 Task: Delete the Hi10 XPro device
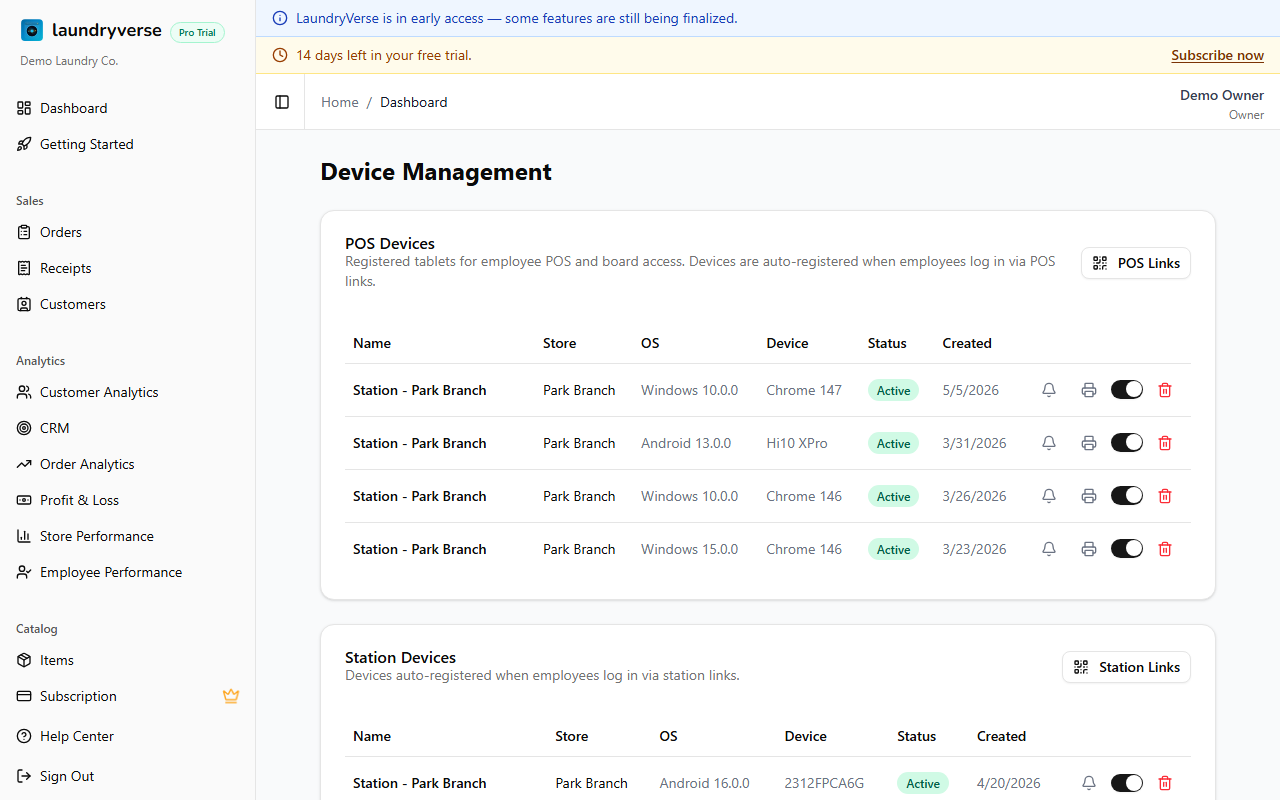click(x=1165, y=443)
